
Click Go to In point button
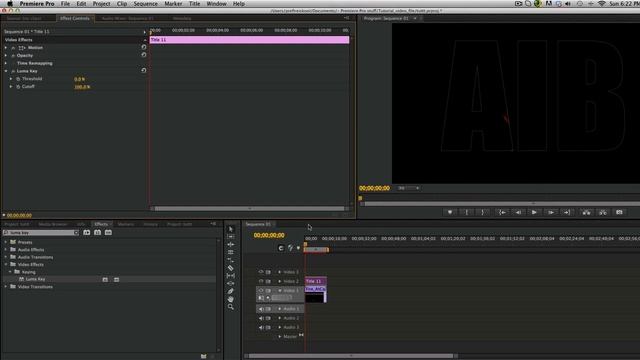[502, 212]
